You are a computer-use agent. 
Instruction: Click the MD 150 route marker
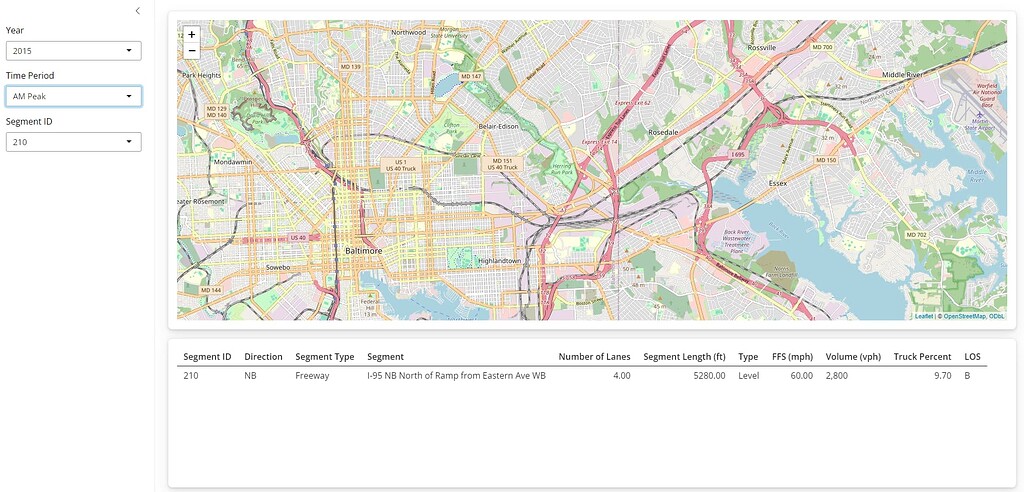click(825, 160)
